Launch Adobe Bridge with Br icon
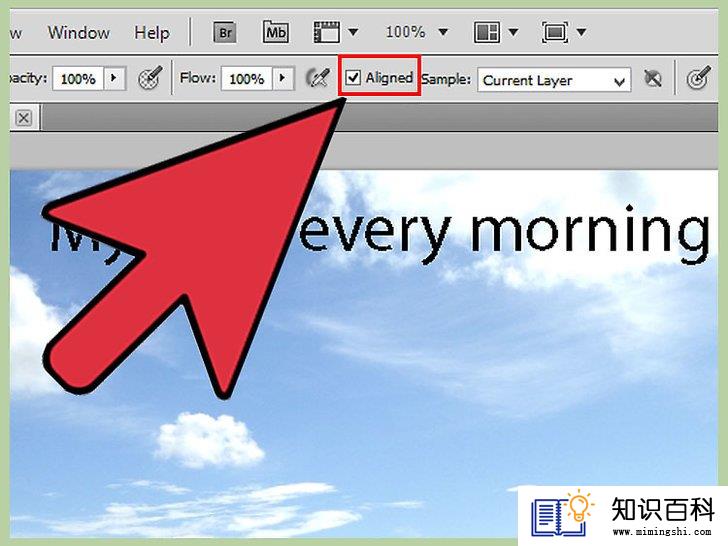Viewport: 728px width, 546px height. (225, 33)
